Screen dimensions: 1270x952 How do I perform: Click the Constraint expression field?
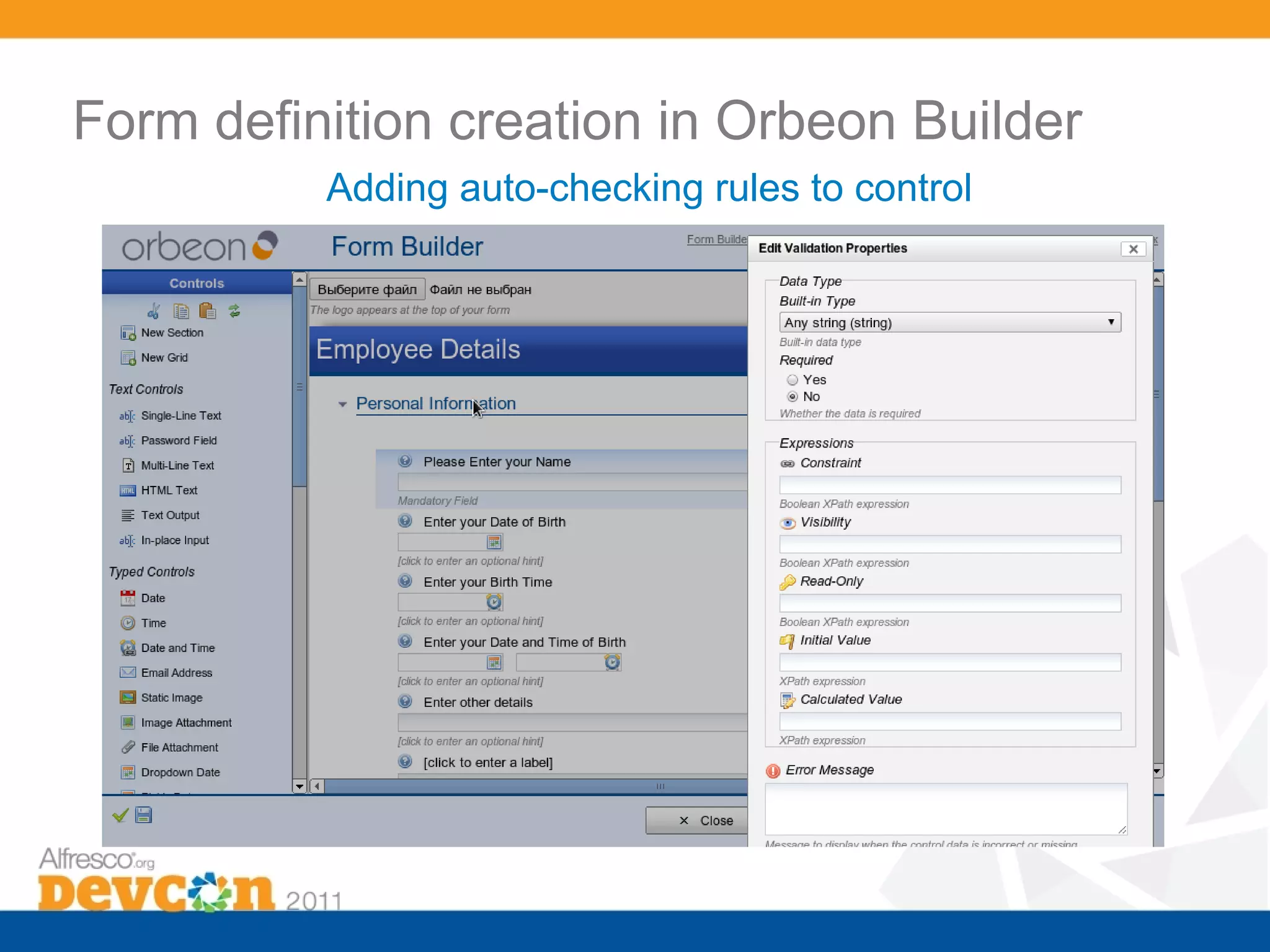(950, 485)
